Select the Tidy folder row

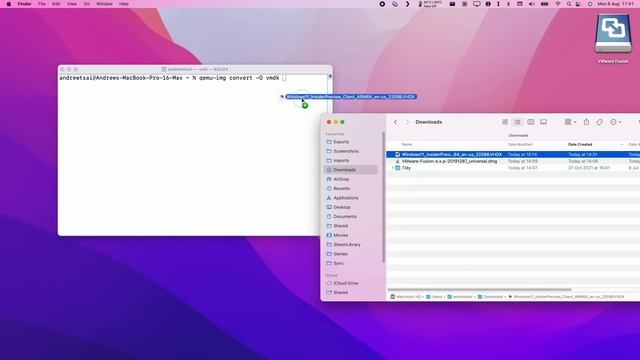tap(513, 168)
